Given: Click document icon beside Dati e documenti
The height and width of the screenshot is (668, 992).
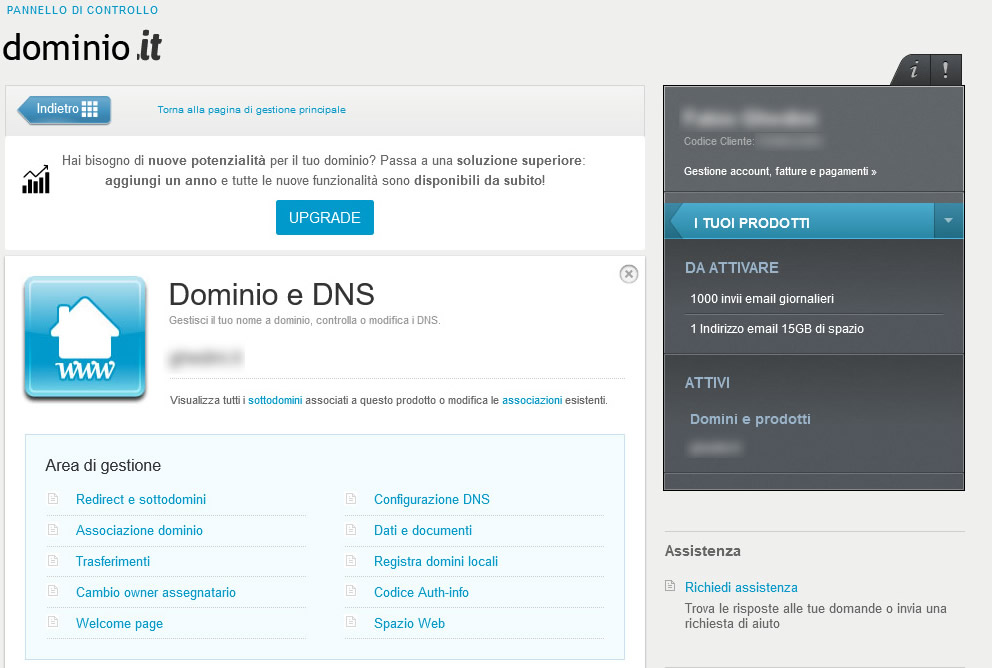Looking at the screenshot, I should 351,529.
